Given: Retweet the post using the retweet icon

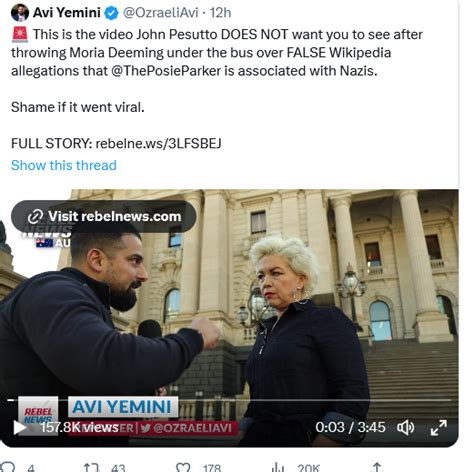Looking at the screenshot, I should point(91,467).
